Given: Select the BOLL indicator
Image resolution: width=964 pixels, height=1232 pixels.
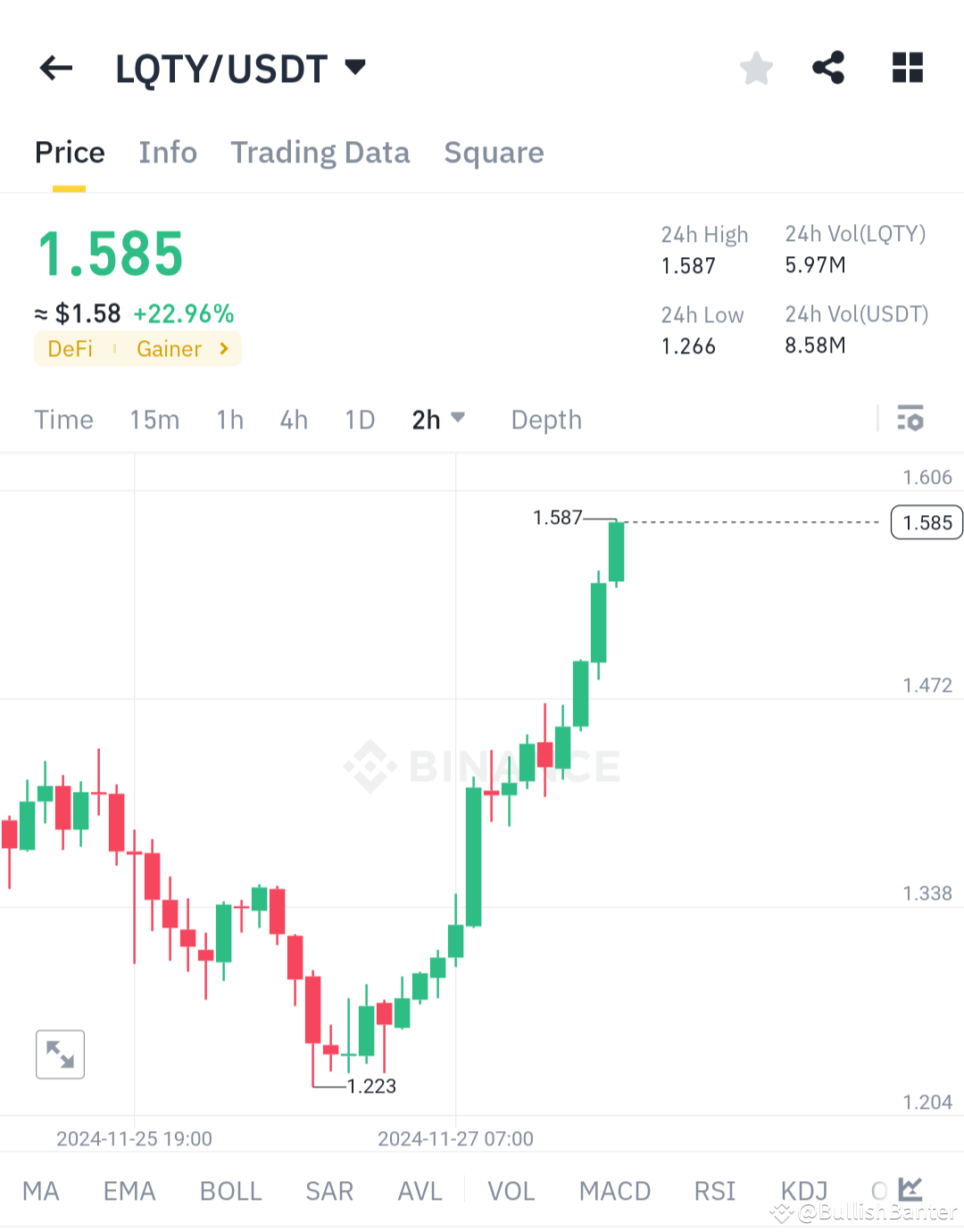Looking at the screenshot, I should [230, 1191].
